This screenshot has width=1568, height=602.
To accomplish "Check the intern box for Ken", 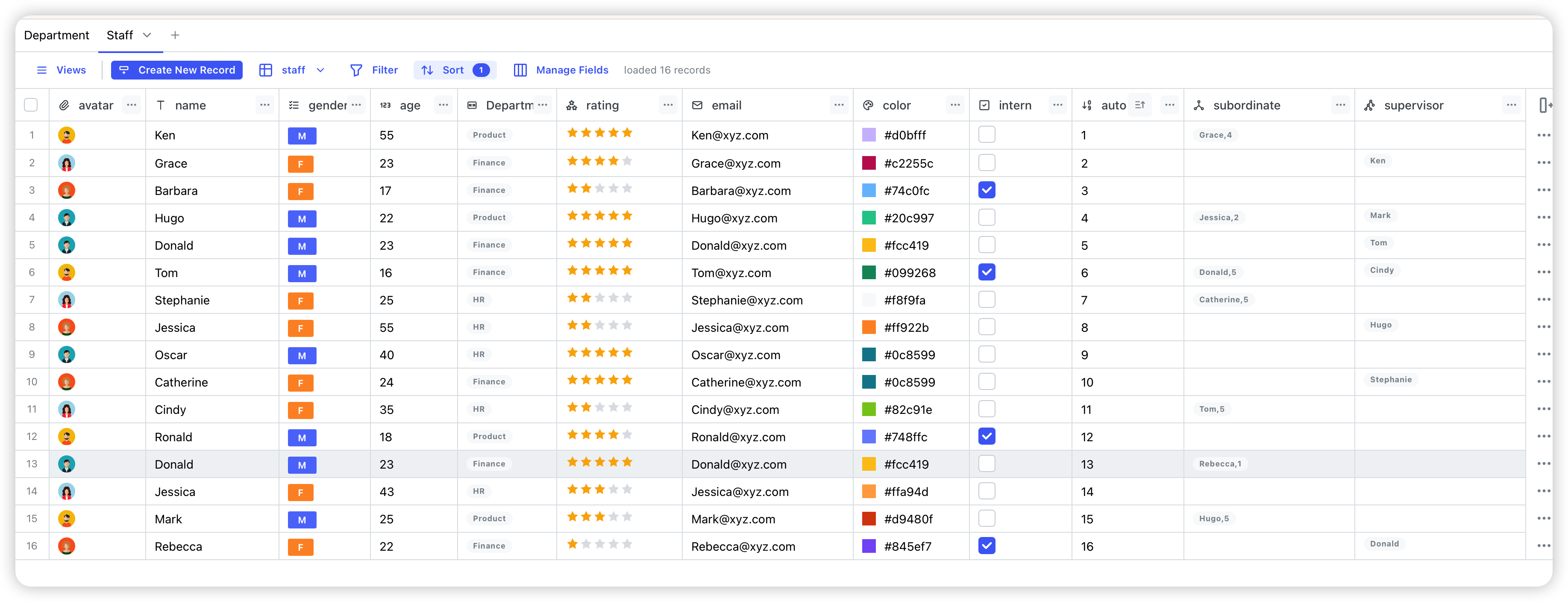I will click(986, 135).
